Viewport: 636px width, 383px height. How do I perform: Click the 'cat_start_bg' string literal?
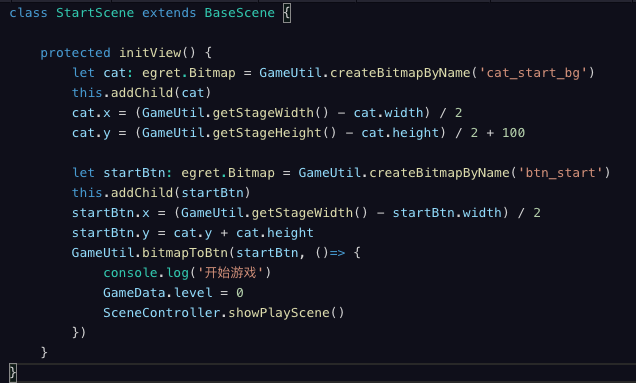pyautogui.click(x=533, y=73)
